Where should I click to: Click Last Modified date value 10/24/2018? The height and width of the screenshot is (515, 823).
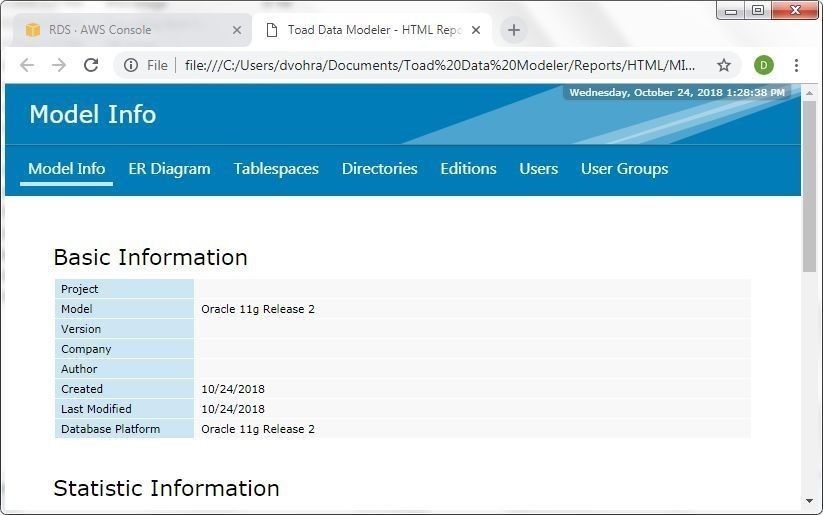coord(233,408)
